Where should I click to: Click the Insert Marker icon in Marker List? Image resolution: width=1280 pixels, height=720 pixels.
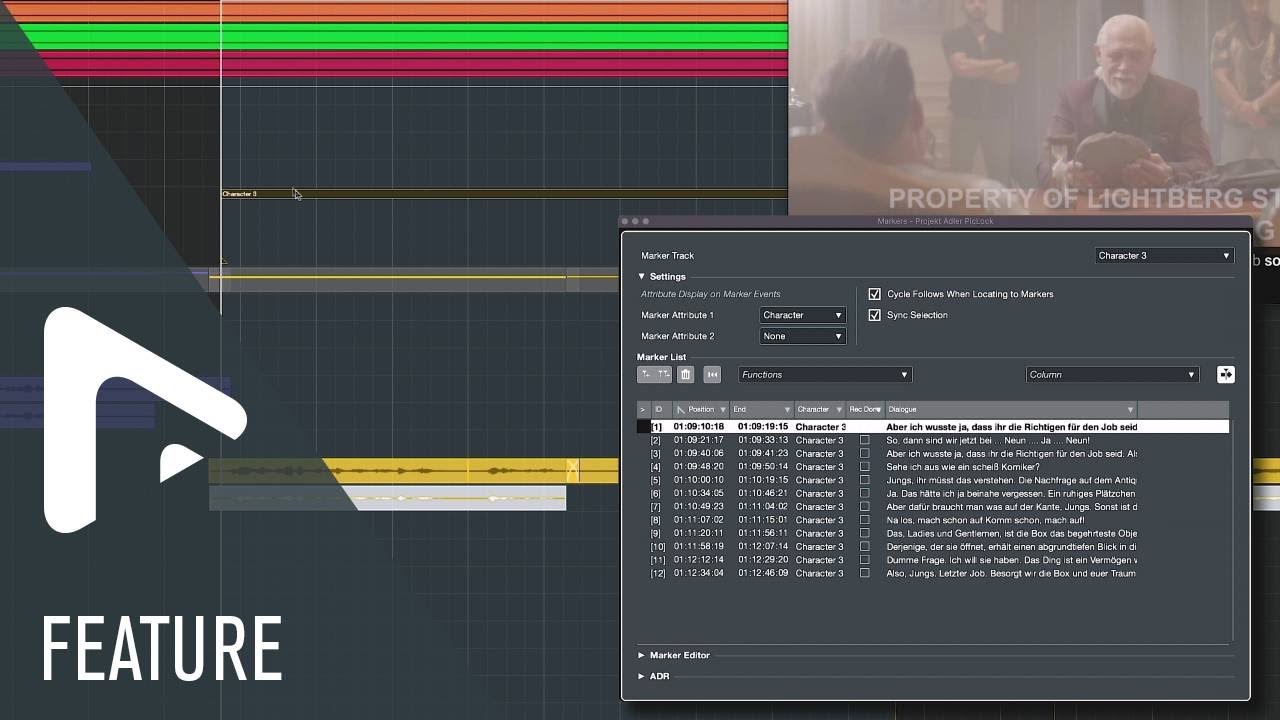click(x=646, y=374)
